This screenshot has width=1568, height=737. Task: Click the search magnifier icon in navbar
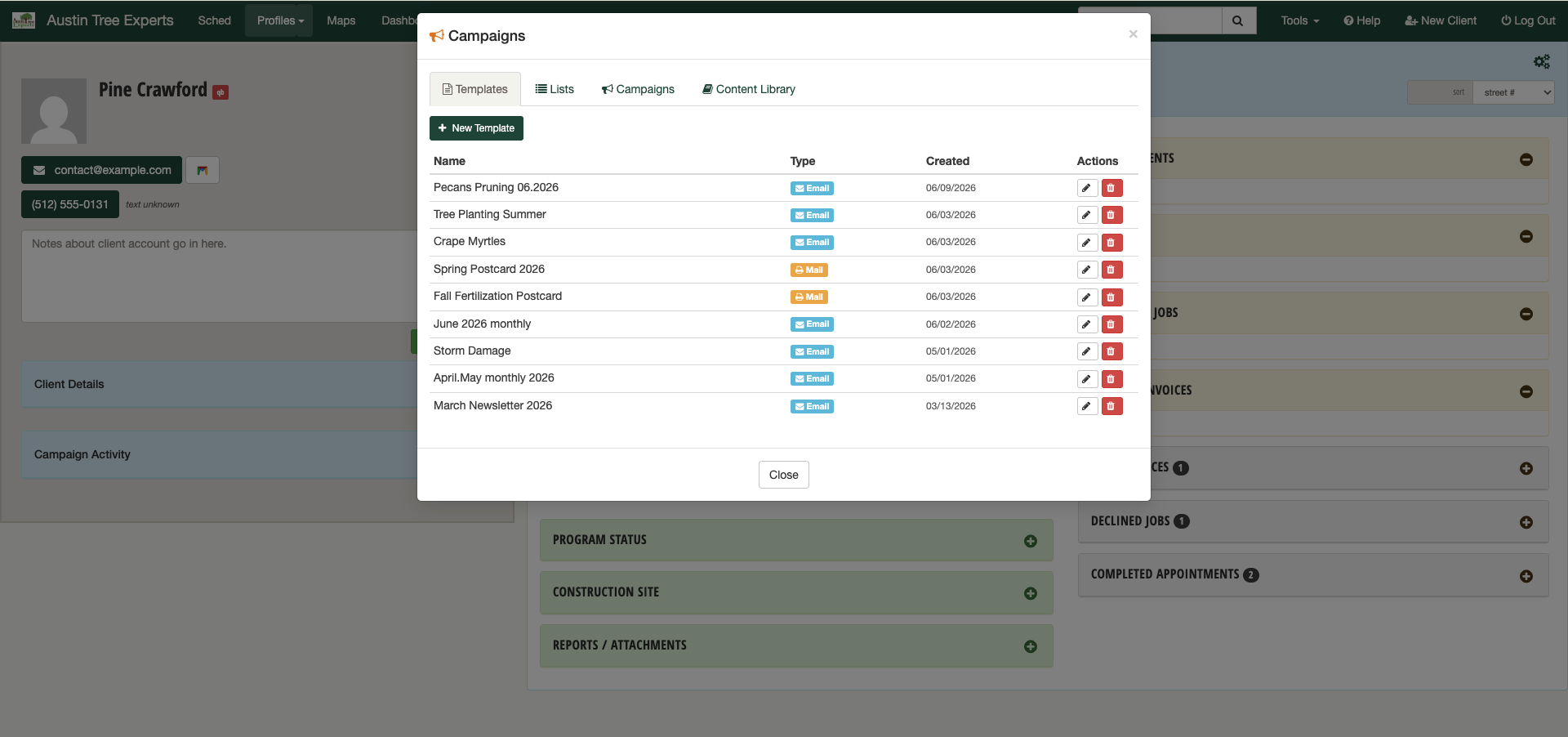[x=1238, y=20]
